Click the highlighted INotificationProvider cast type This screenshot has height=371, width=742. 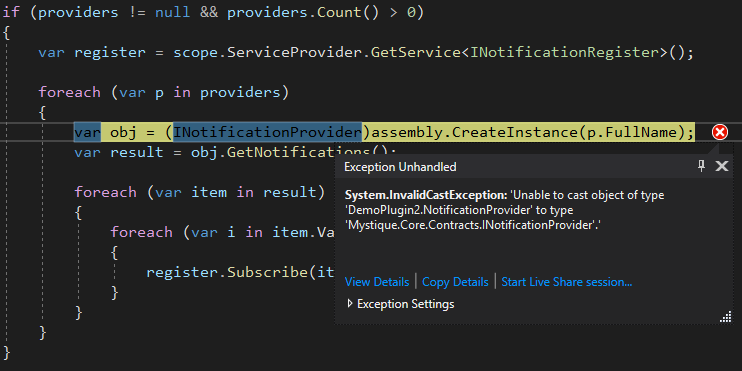click(x=267, y=132)
